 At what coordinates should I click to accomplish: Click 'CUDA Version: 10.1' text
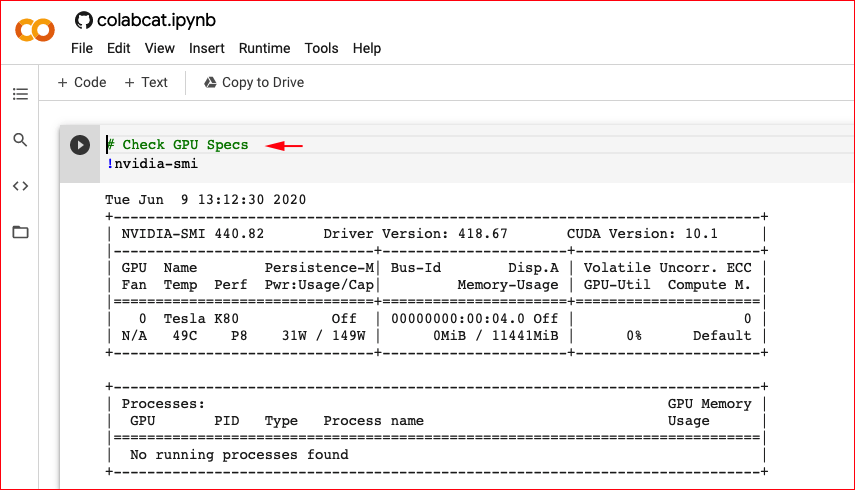(642, 234)
